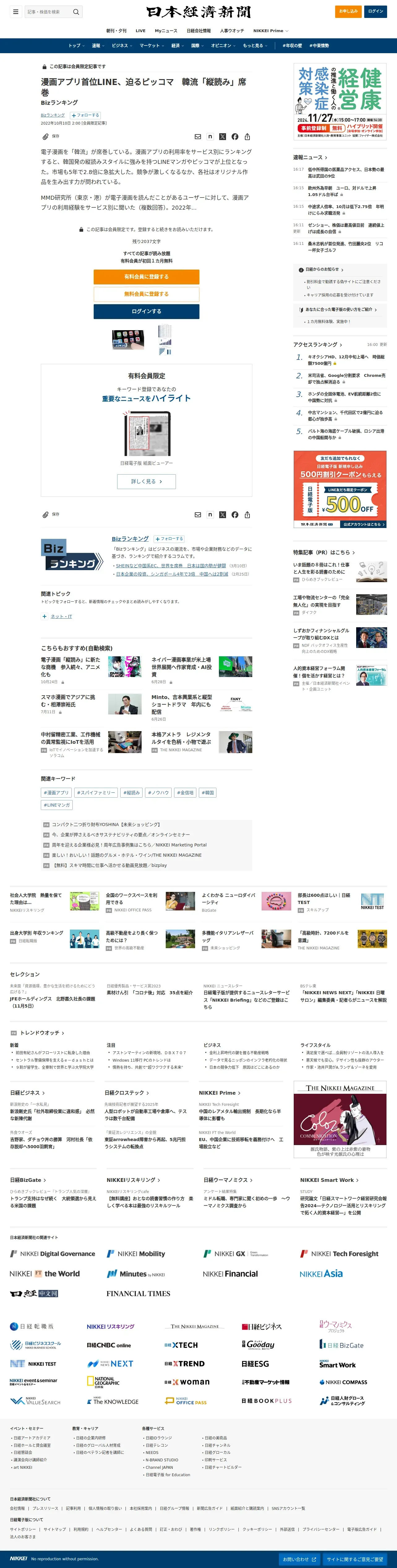Click the share-arrow icon above the Biz ranking banner
The image size is (397, 1568).
(247, 515)
